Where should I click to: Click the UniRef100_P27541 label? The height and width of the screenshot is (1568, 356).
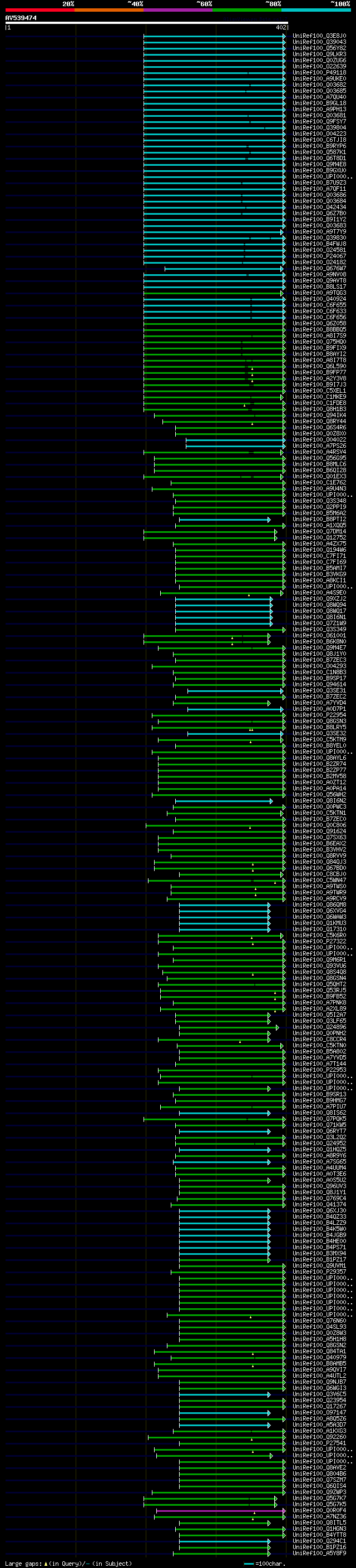click(319, 1443)
